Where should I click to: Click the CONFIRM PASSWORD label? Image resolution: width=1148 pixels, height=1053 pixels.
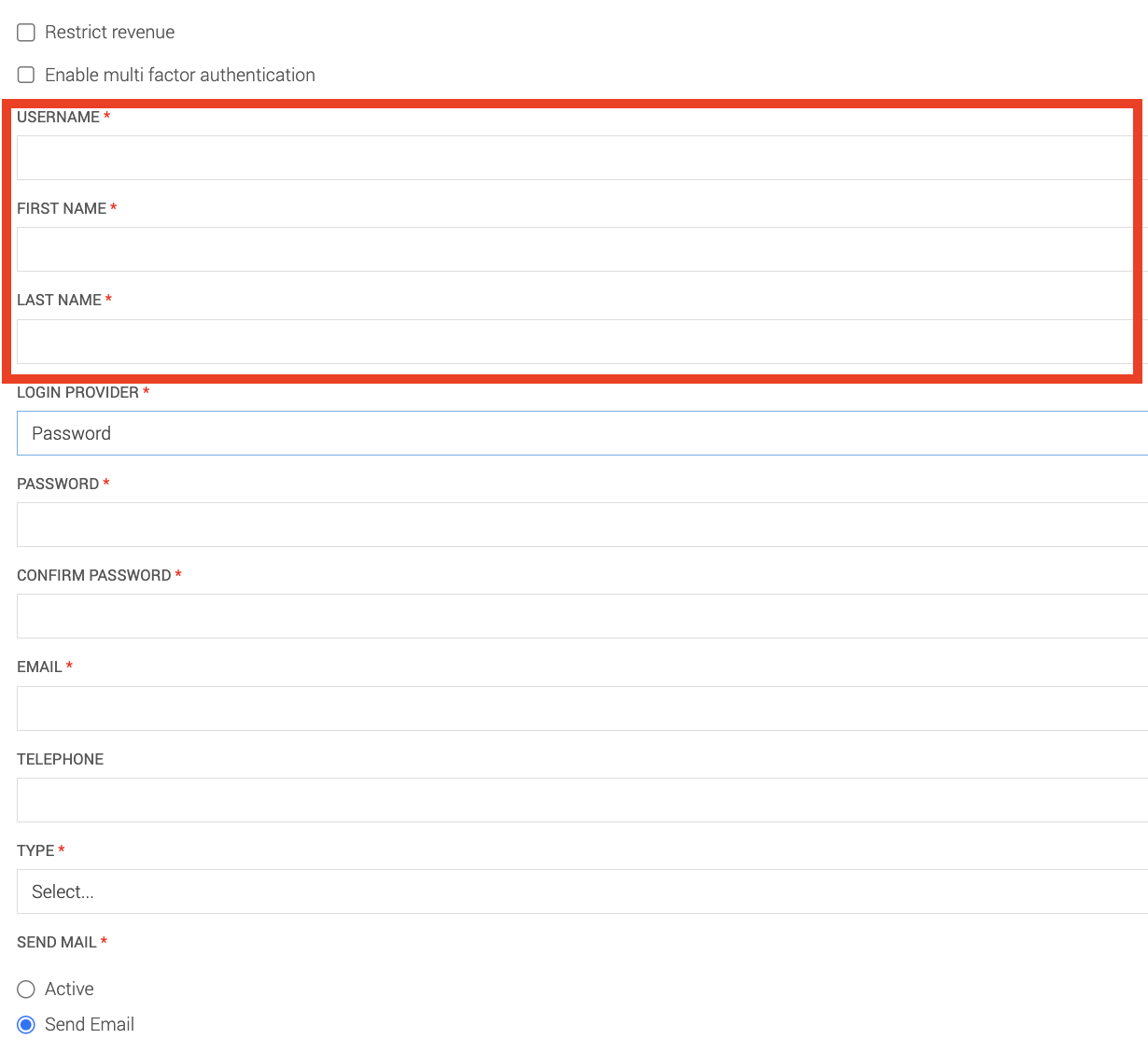(93, 575)
